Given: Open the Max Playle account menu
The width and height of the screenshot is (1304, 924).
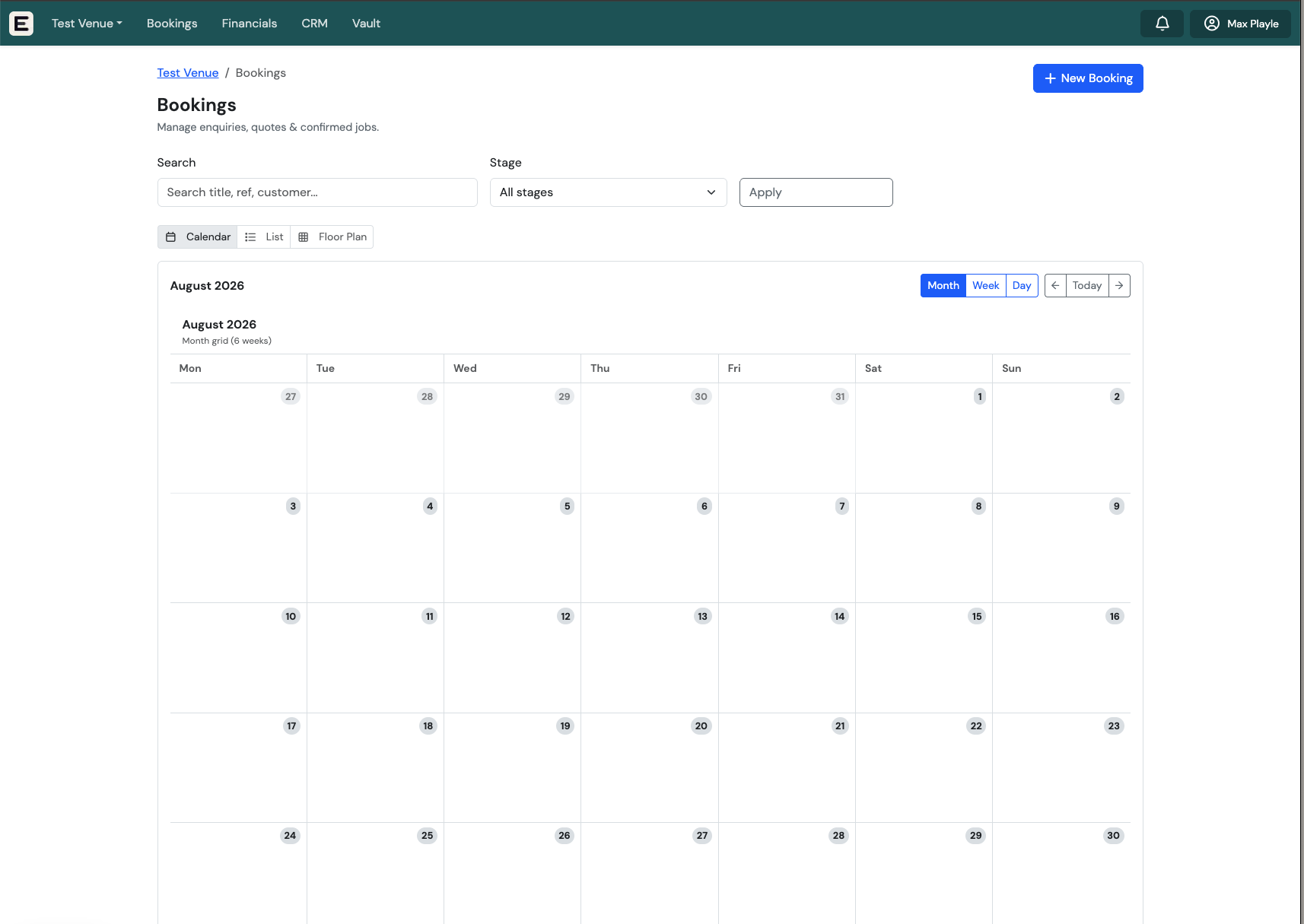Looking at the screenshot, I should click(x=1240, y=24).
